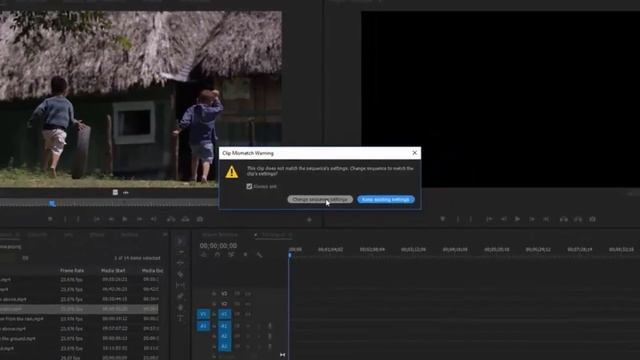Screen dimensions: 640x360
Task: Toggle V1 track targeting
Action: point(224,314)
